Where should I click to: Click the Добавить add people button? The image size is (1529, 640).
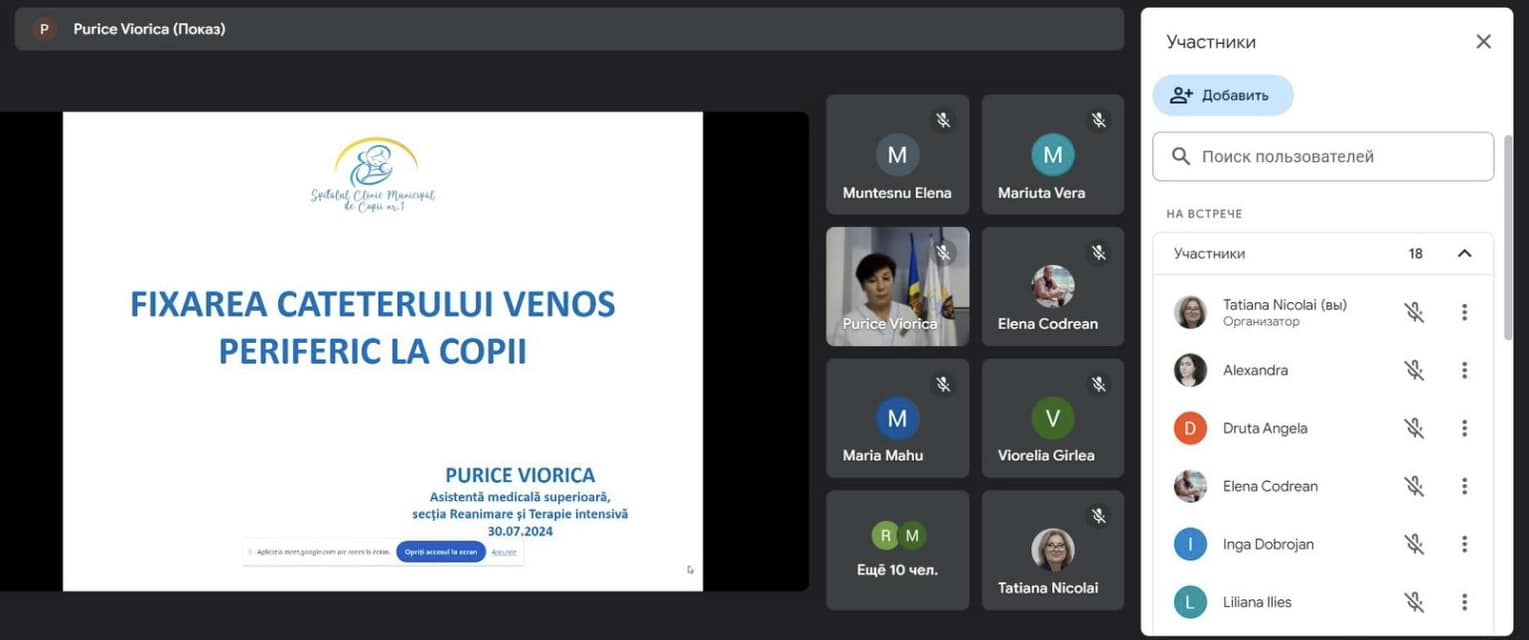click(1222, 95)
